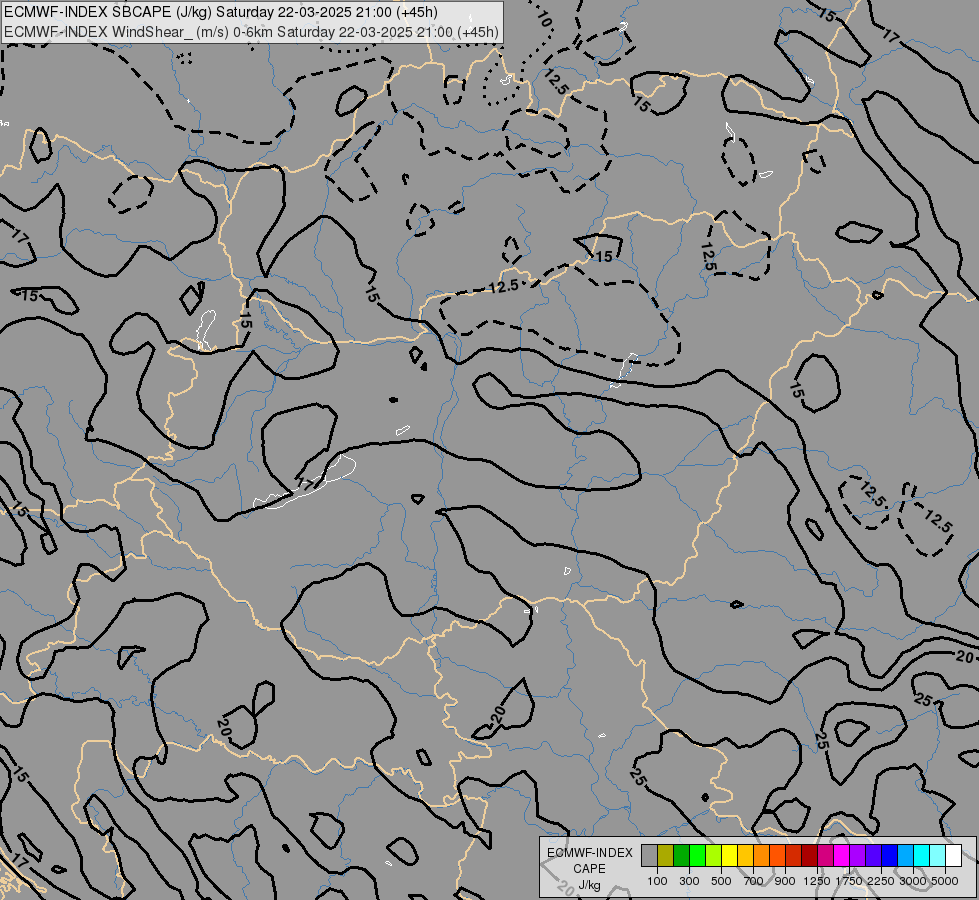Click the "1250" legend tick label
Viewport: 979px width, 900px height.
[x=817, y=881]
